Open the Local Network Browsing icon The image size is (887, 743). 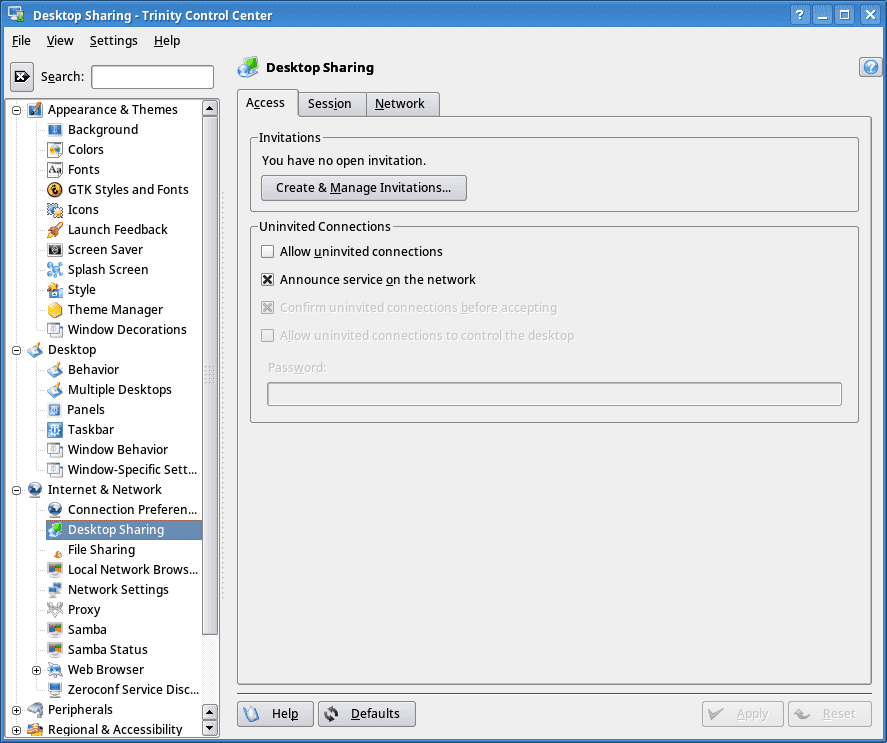[55, 569]
